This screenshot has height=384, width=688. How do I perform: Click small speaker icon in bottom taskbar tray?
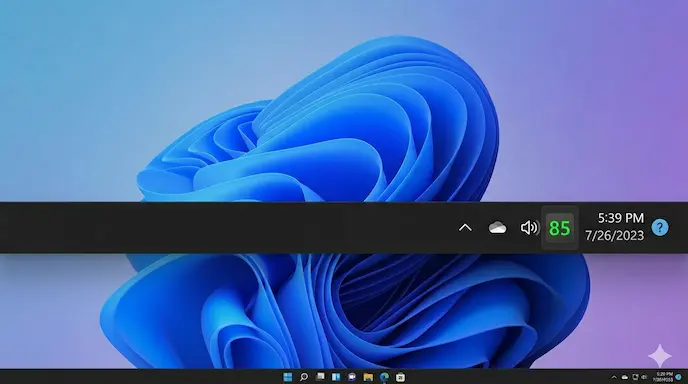coord(644,377)
